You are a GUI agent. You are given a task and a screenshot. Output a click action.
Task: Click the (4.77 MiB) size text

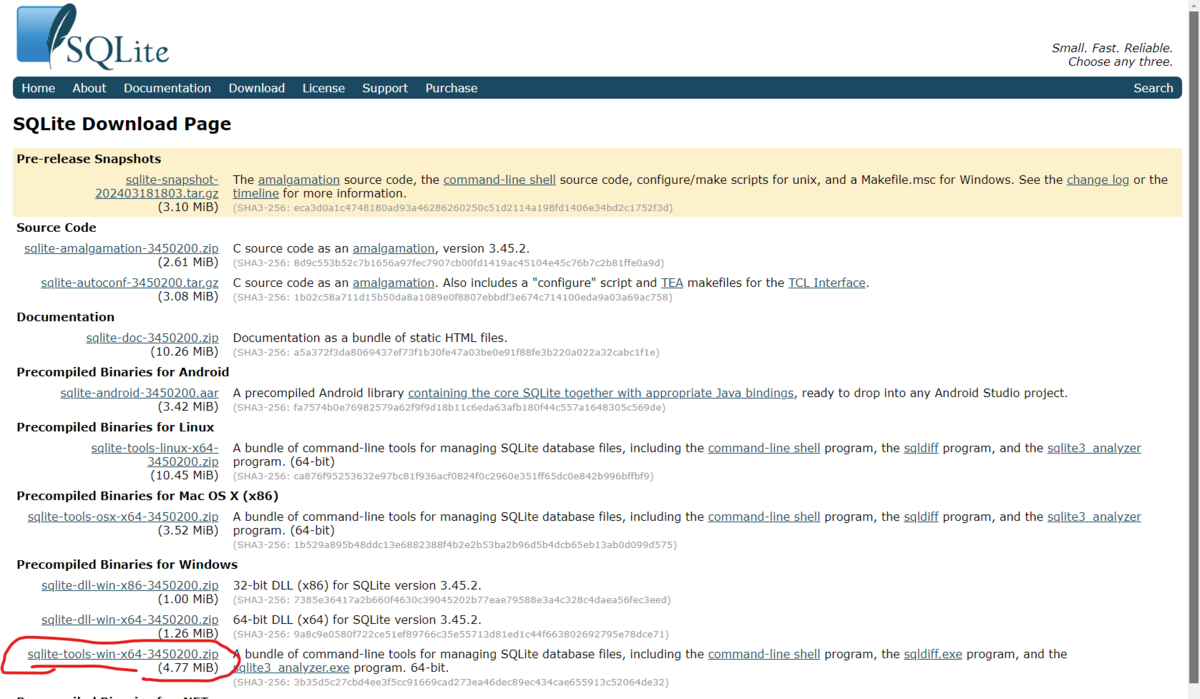pos(188,668)
